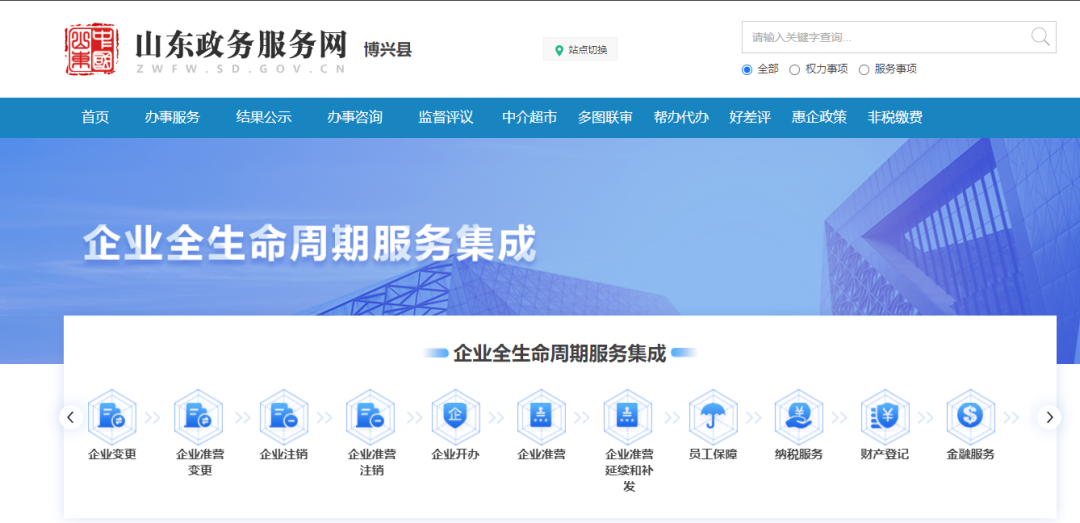The image size is (1080, 523).
Task: Open the 非税缴费 link
Action: [895, 117]
